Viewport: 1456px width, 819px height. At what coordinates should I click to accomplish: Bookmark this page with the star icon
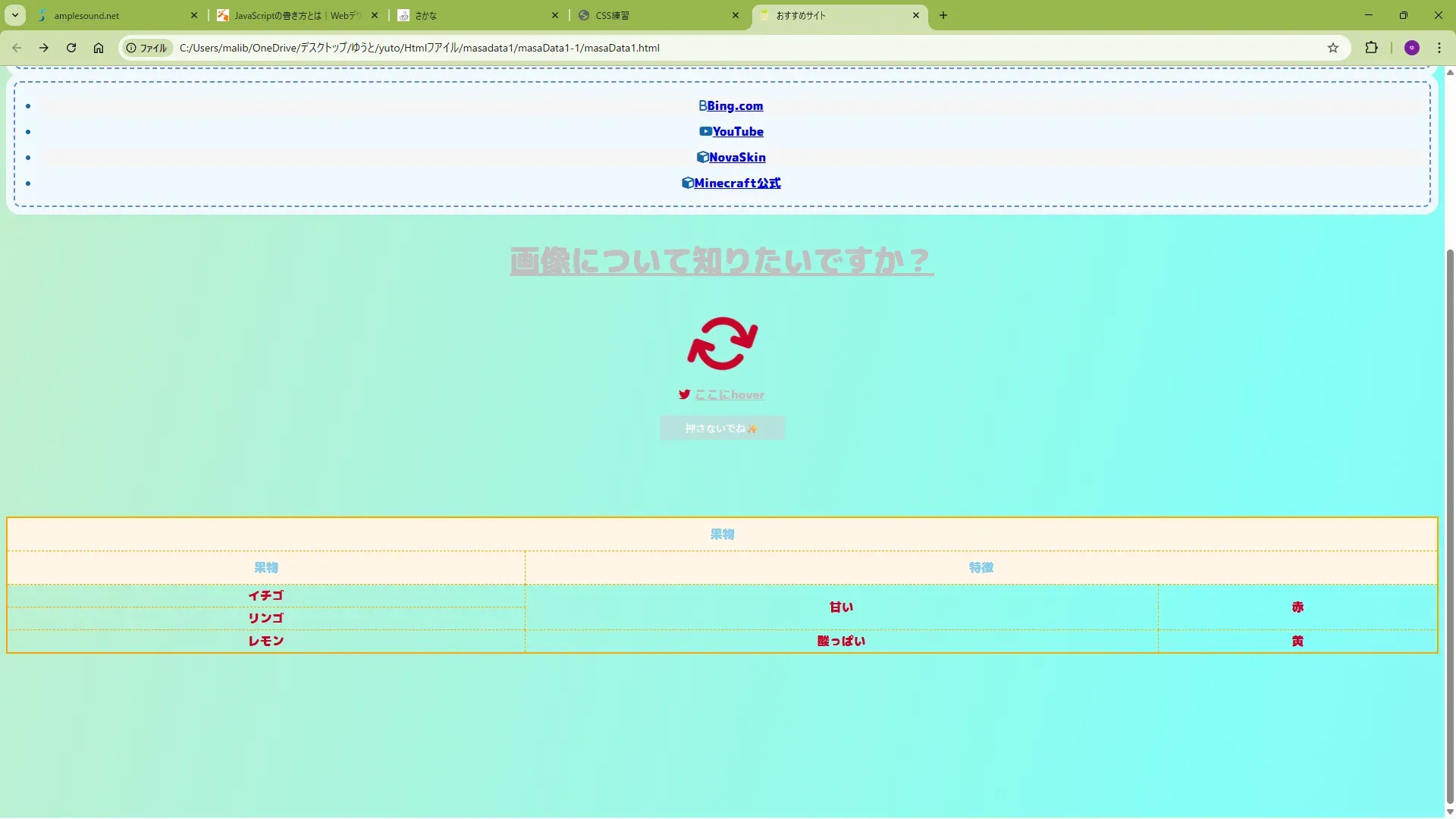point(1333,48)
